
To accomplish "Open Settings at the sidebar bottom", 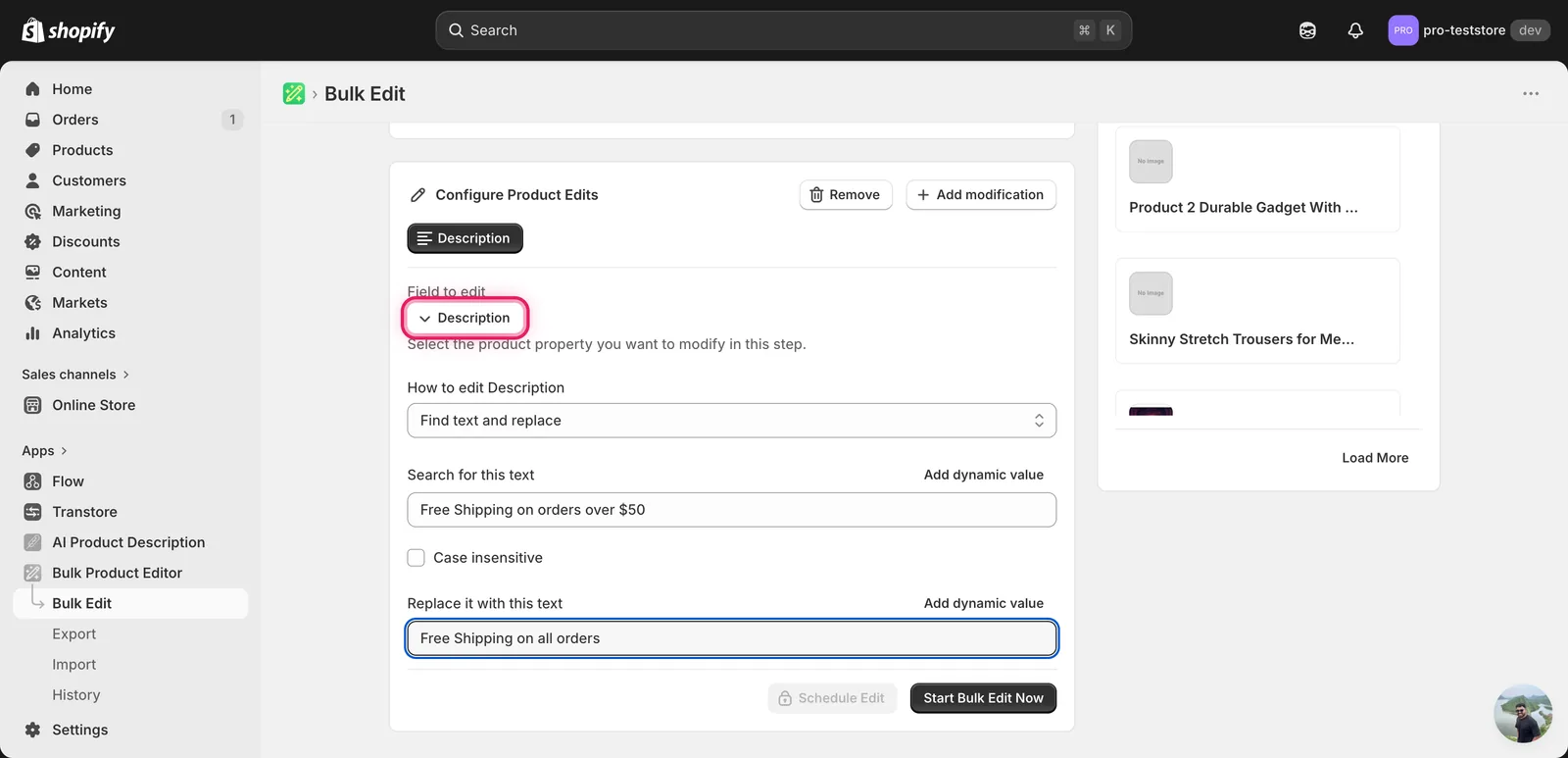I will (x=79, y=730).
